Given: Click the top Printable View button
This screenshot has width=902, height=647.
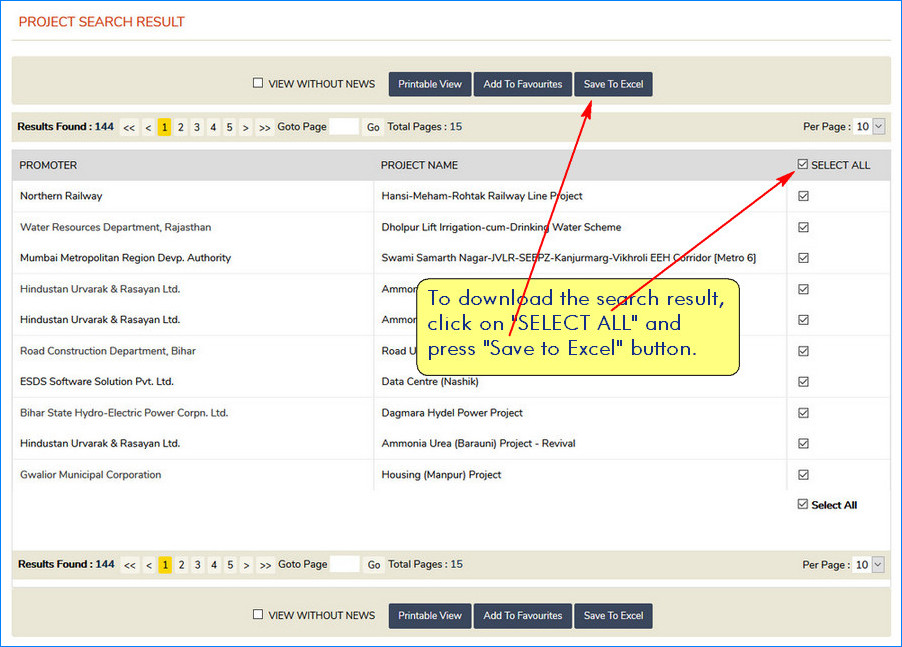Looking at the screenshot, I should (x=430, y=84).
